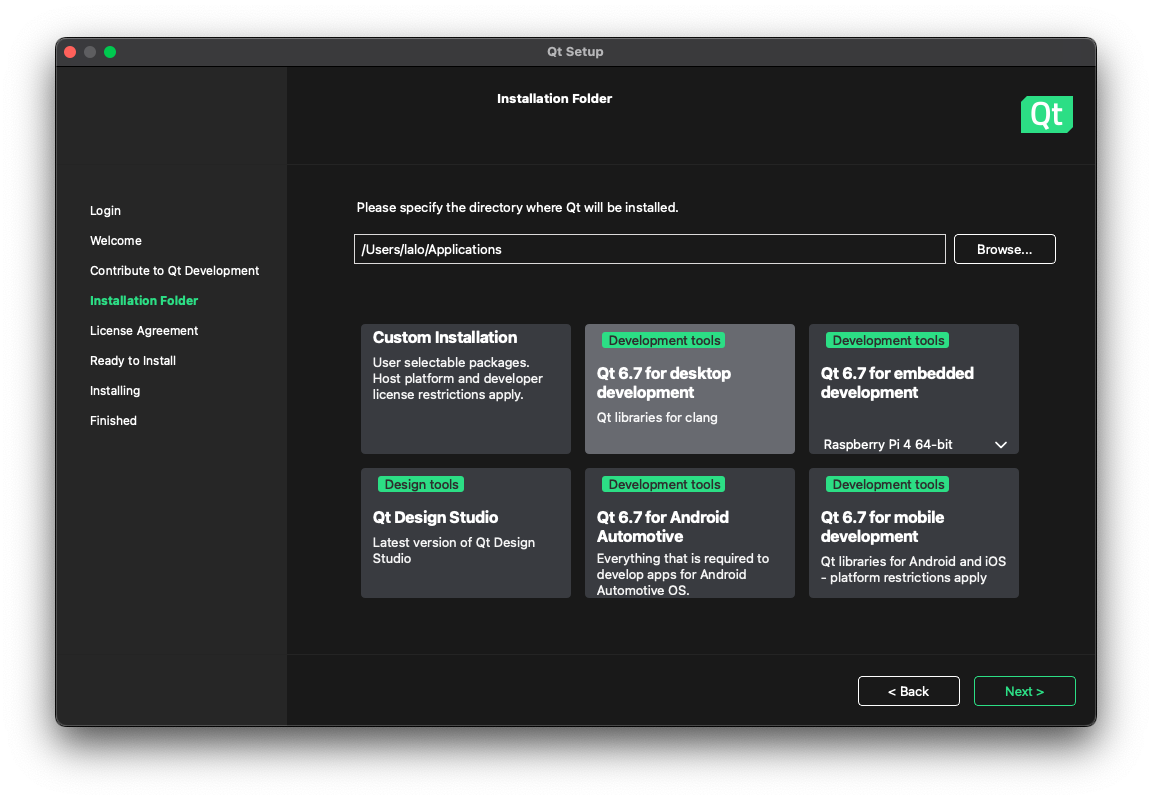The width and height of the screenshot is (1152, 800).
Task: Click Development tools badge on desktop tile
Action: click(x=664, y=340)
